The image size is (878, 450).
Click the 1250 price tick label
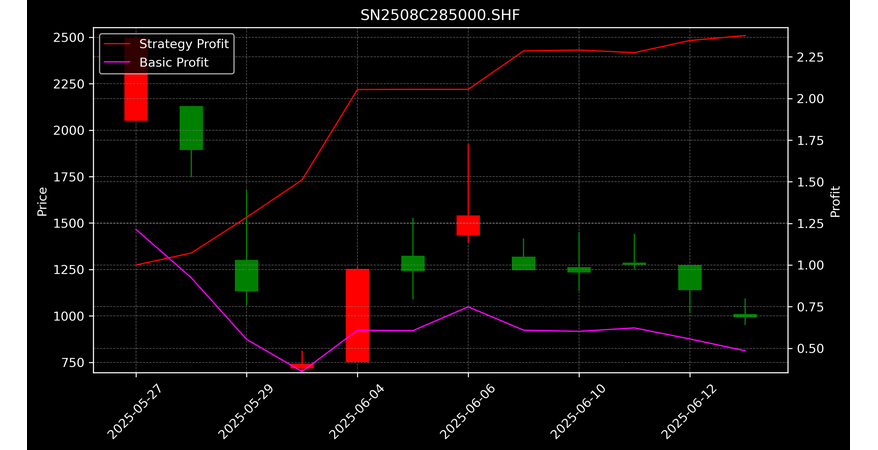(70, 270)
